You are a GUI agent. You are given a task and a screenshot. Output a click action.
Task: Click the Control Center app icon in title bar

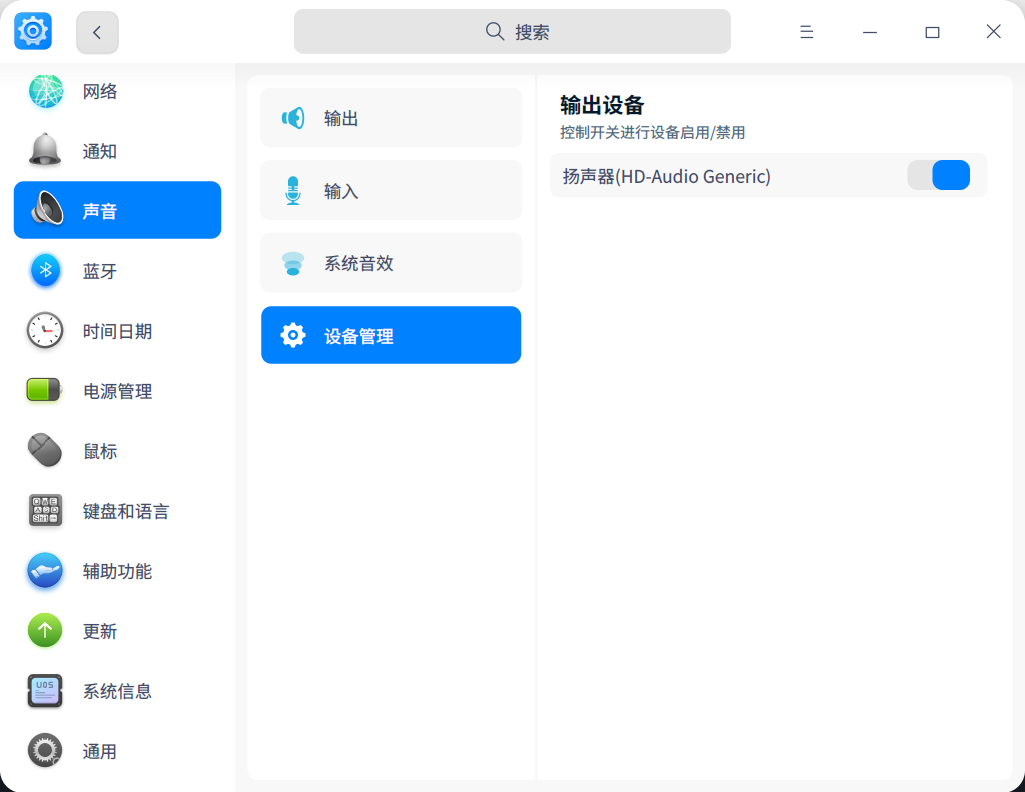33,31
